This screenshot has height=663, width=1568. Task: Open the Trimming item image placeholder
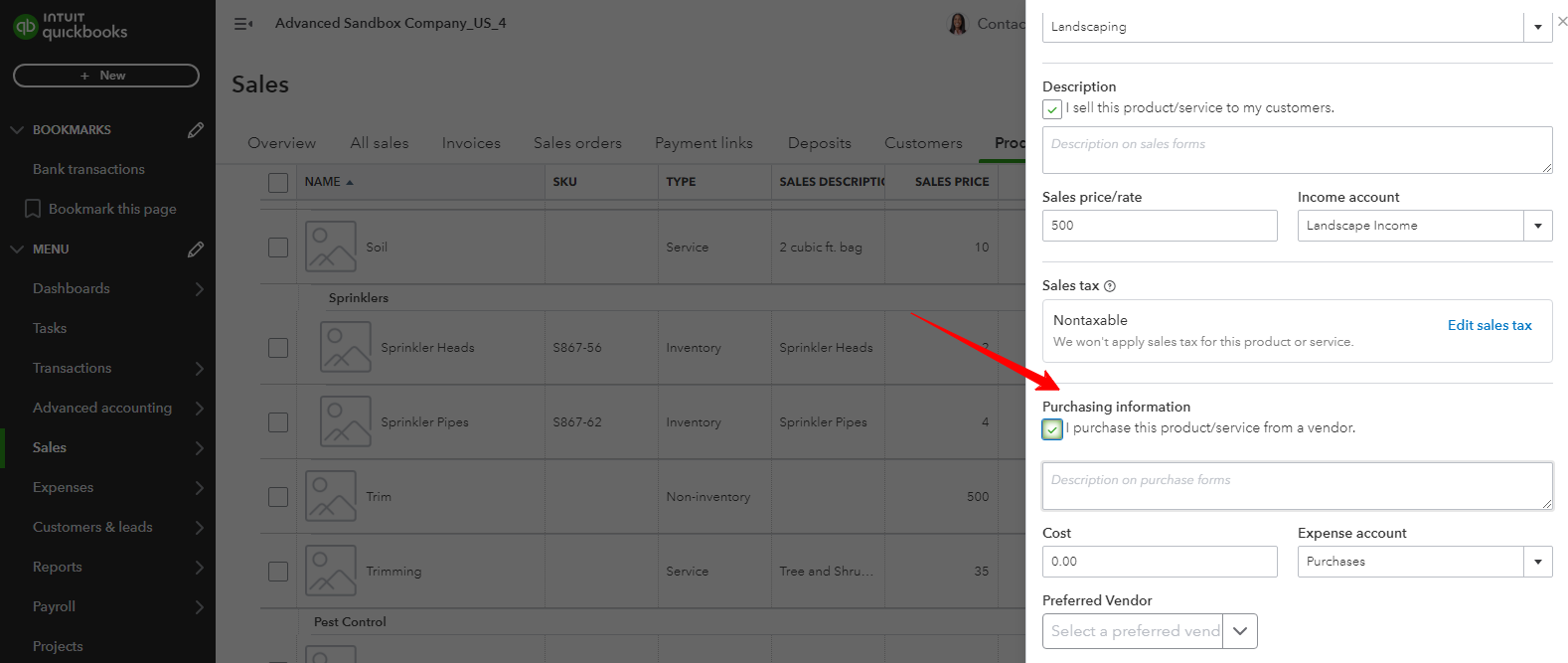point(331,571)
